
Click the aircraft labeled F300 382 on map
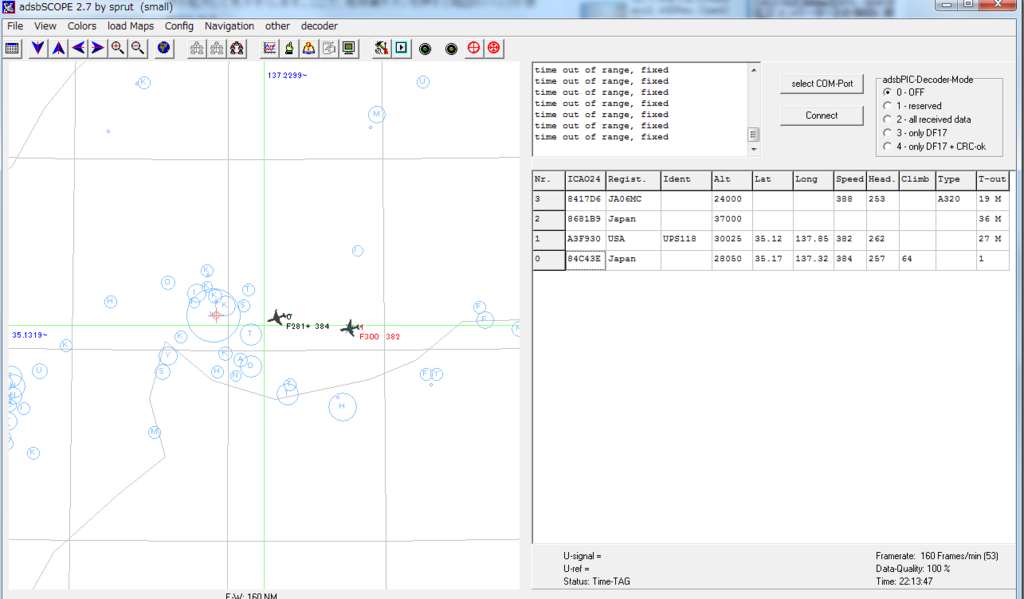(x=351, y=328)
